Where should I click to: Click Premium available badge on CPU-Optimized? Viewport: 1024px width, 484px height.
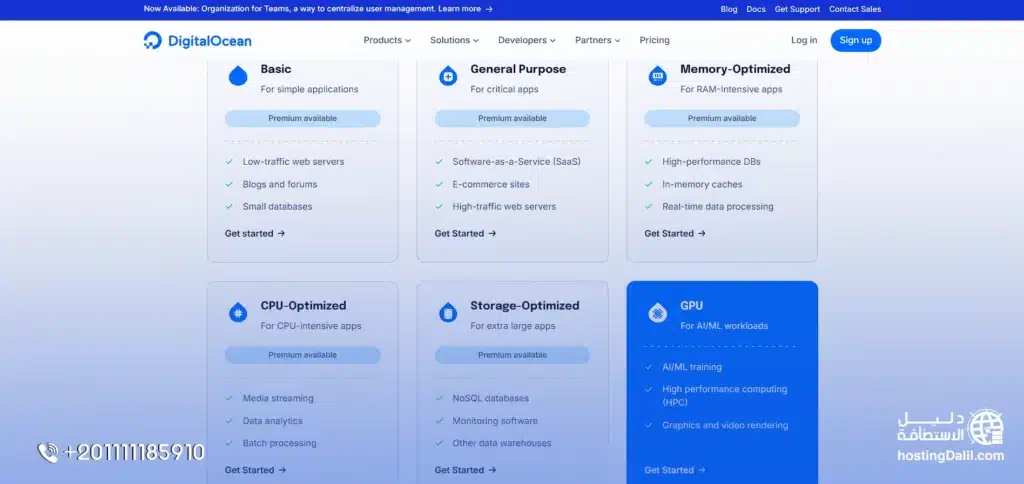(x=302, y=355)
